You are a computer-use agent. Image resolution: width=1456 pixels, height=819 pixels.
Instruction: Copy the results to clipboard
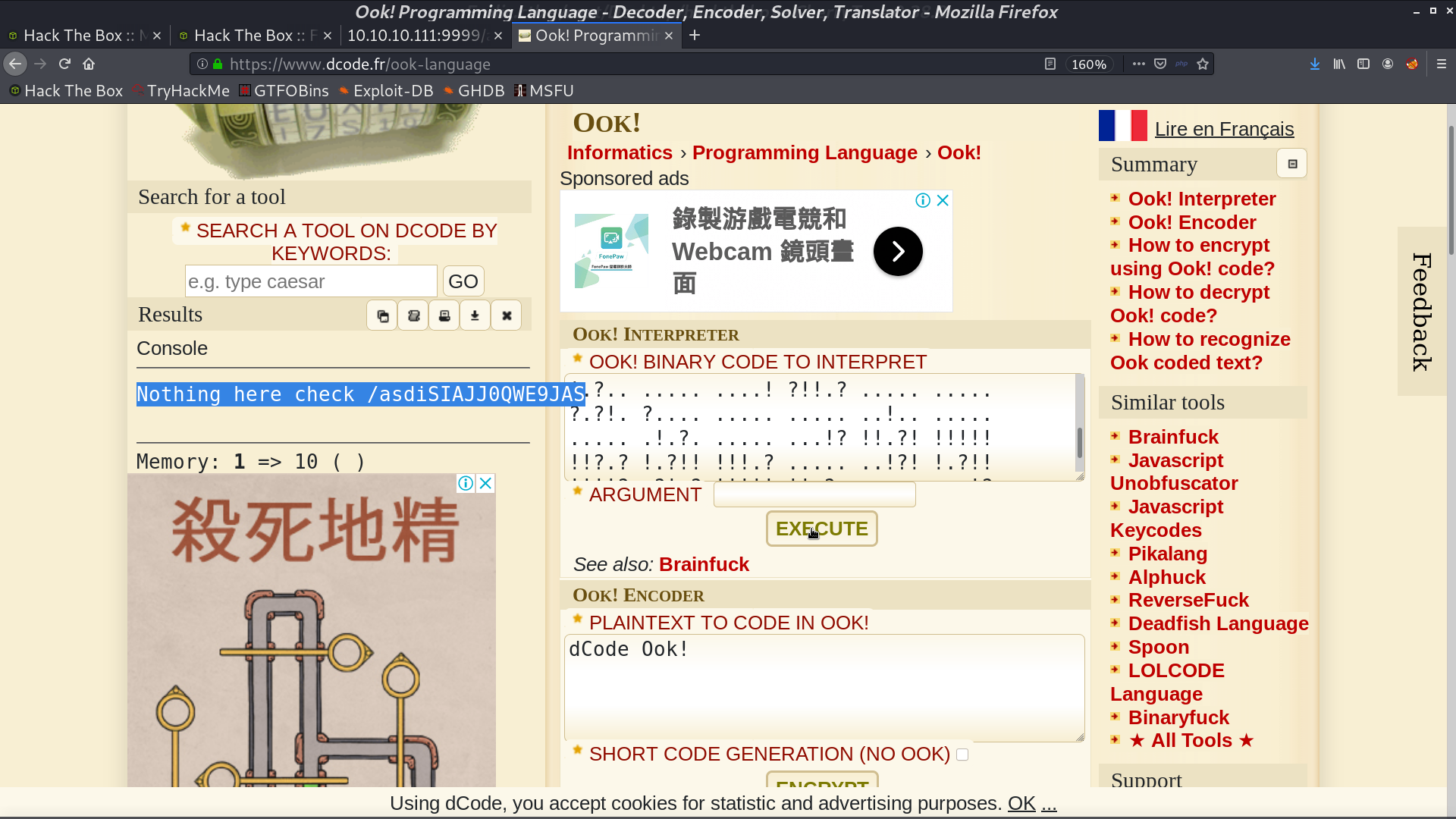tap(382, 315)
